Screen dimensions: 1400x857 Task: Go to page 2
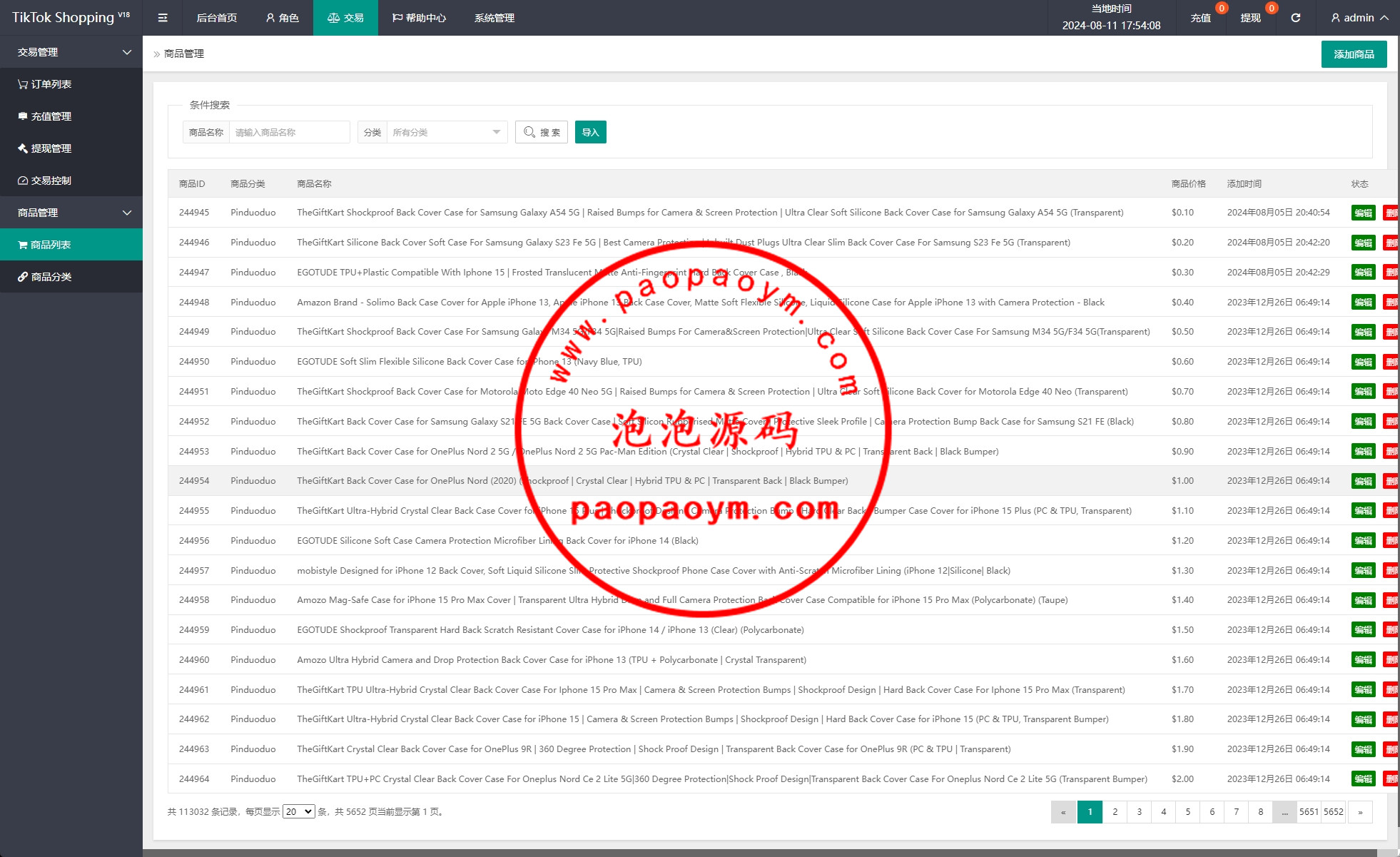(x=1115, y=812)
